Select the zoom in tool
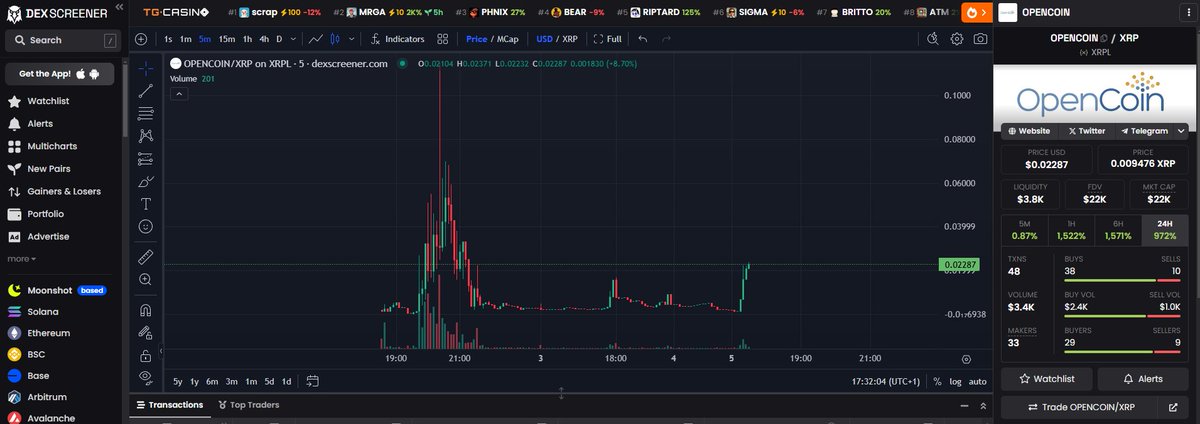The image size is (1200, 424). point(146,279)
